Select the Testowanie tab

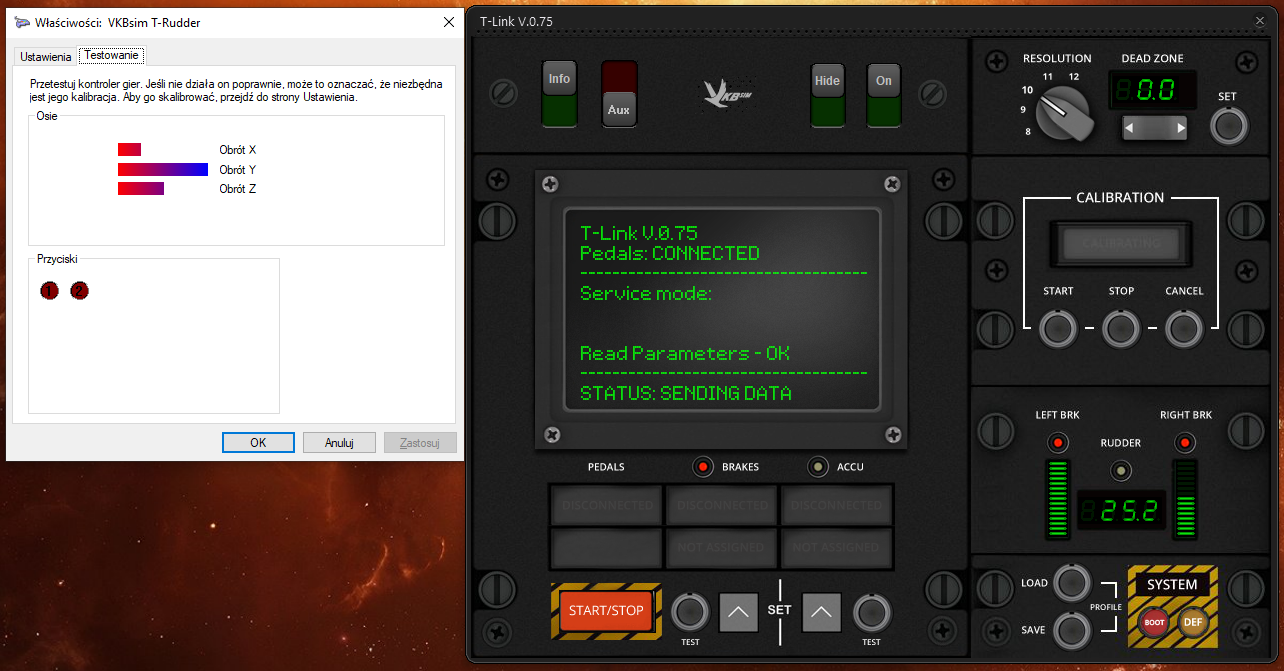click(112, 55)
